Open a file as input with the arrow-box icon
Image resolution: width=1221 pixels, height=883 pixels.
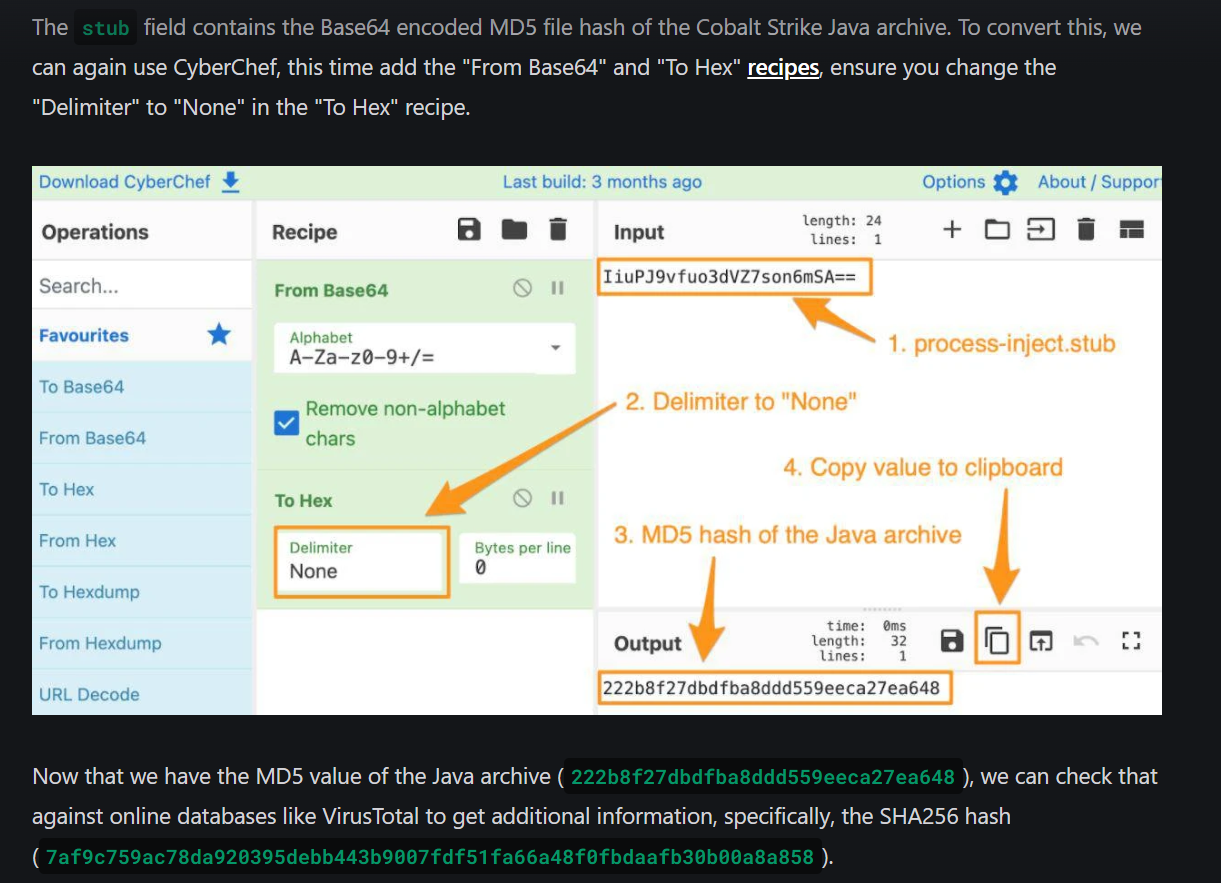pyautogui.click(x=1041, y=230)
